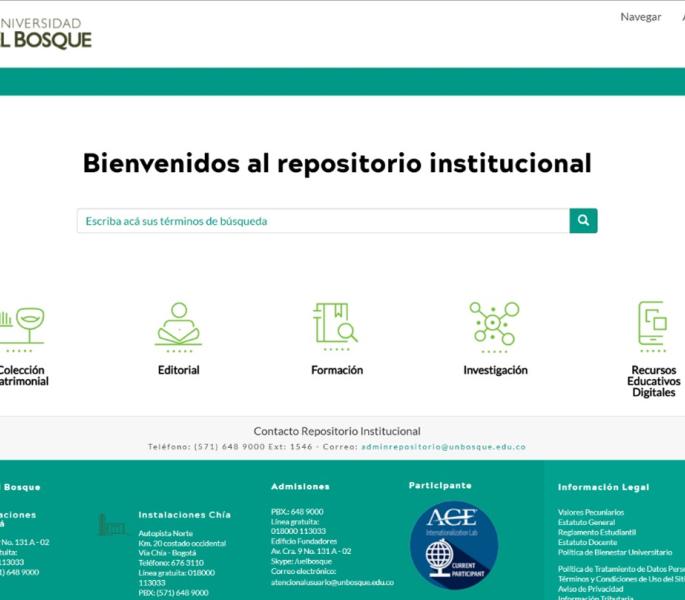Open the Editorial reading person icon
685x600 pixels.
coord(178,325)
